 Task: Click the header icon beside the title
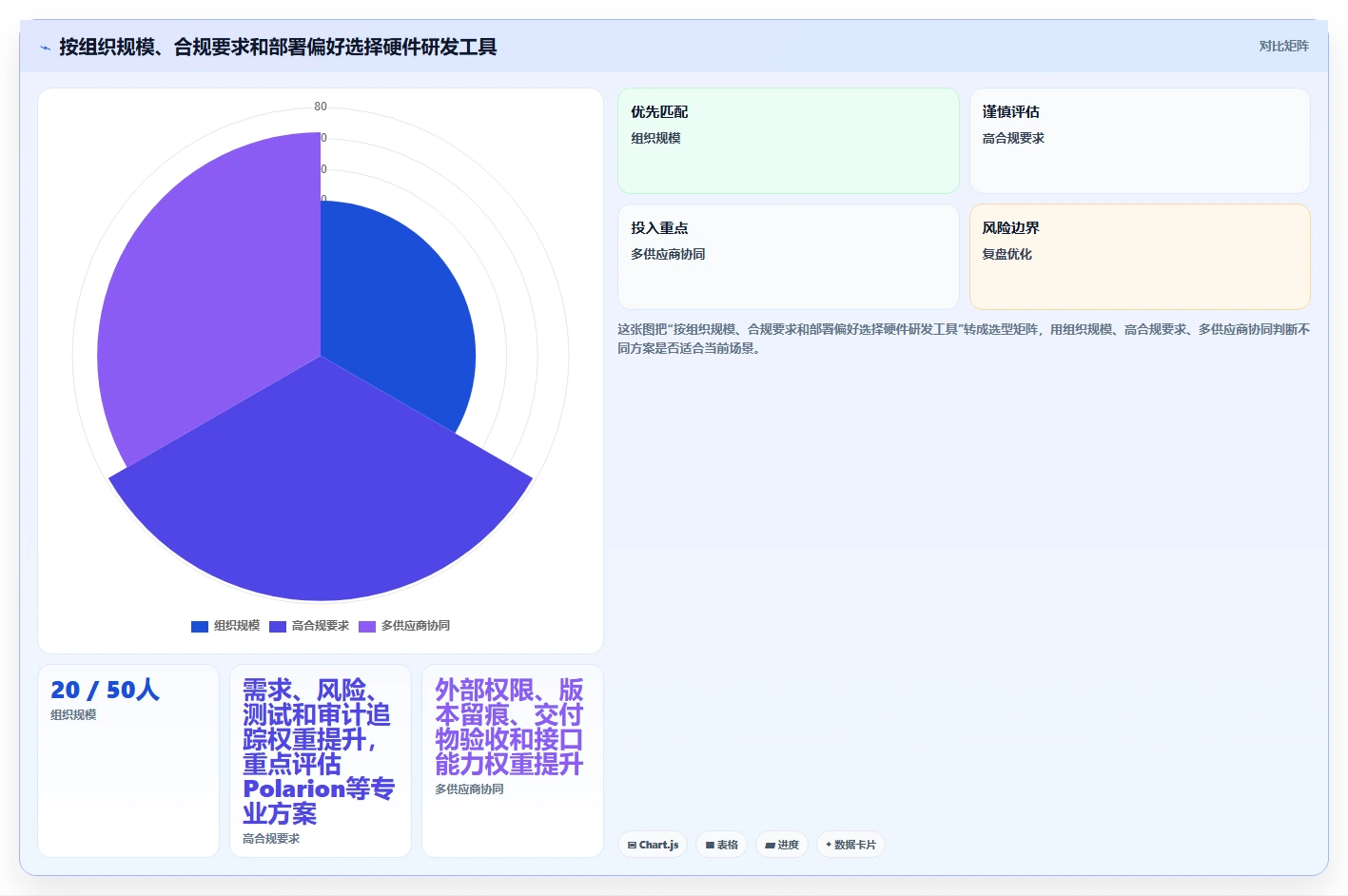[x=45, y=48]
